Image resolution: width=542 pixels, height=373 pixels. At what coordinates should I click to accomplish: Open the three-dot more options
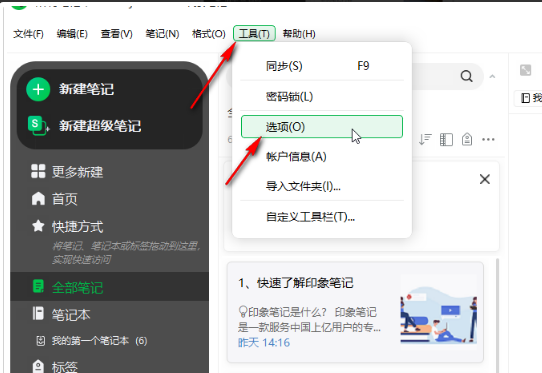(x=488, y=140)
